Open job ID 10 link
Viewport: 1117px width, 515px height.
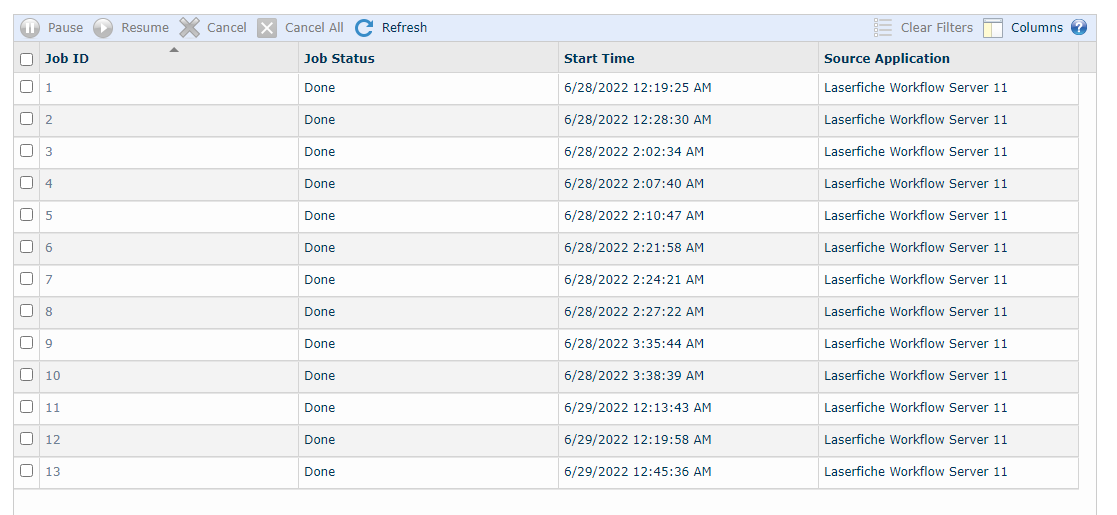[53, 376]
